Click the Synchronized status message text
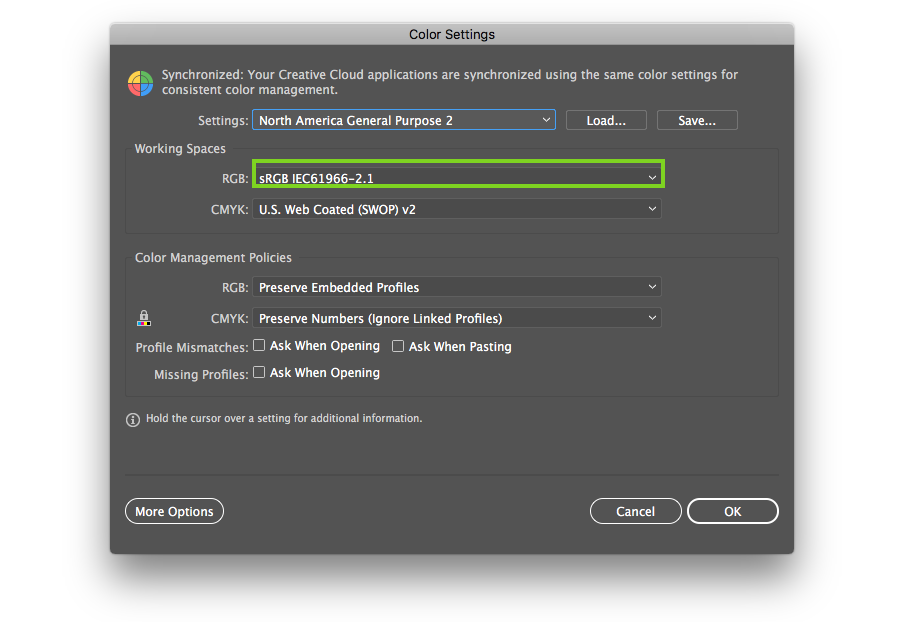Screen dimensions: 900x622 [x=449, y=82]
